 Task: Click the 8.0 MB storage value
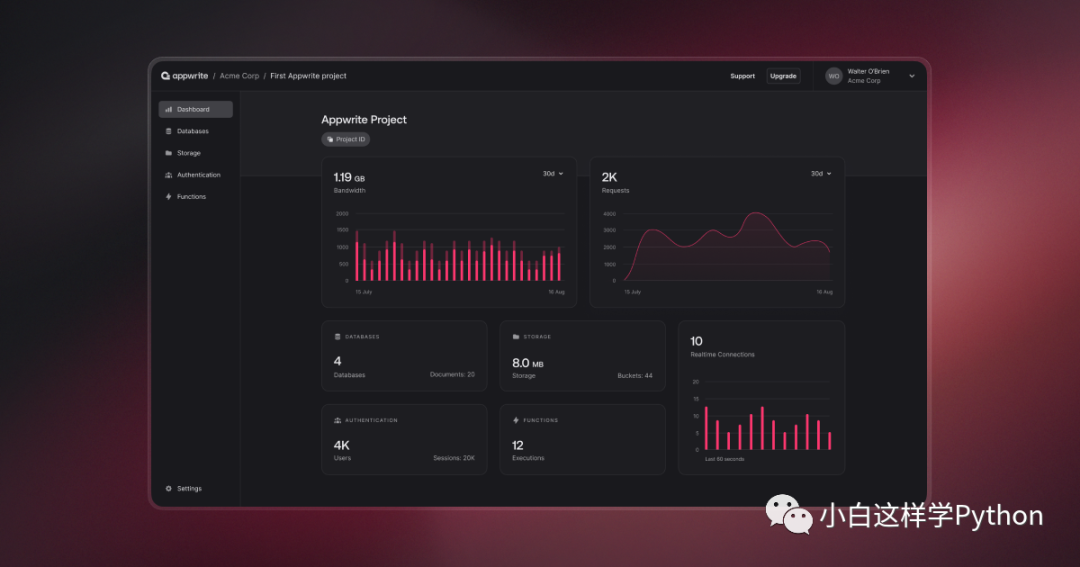click(x=528, y=363)
